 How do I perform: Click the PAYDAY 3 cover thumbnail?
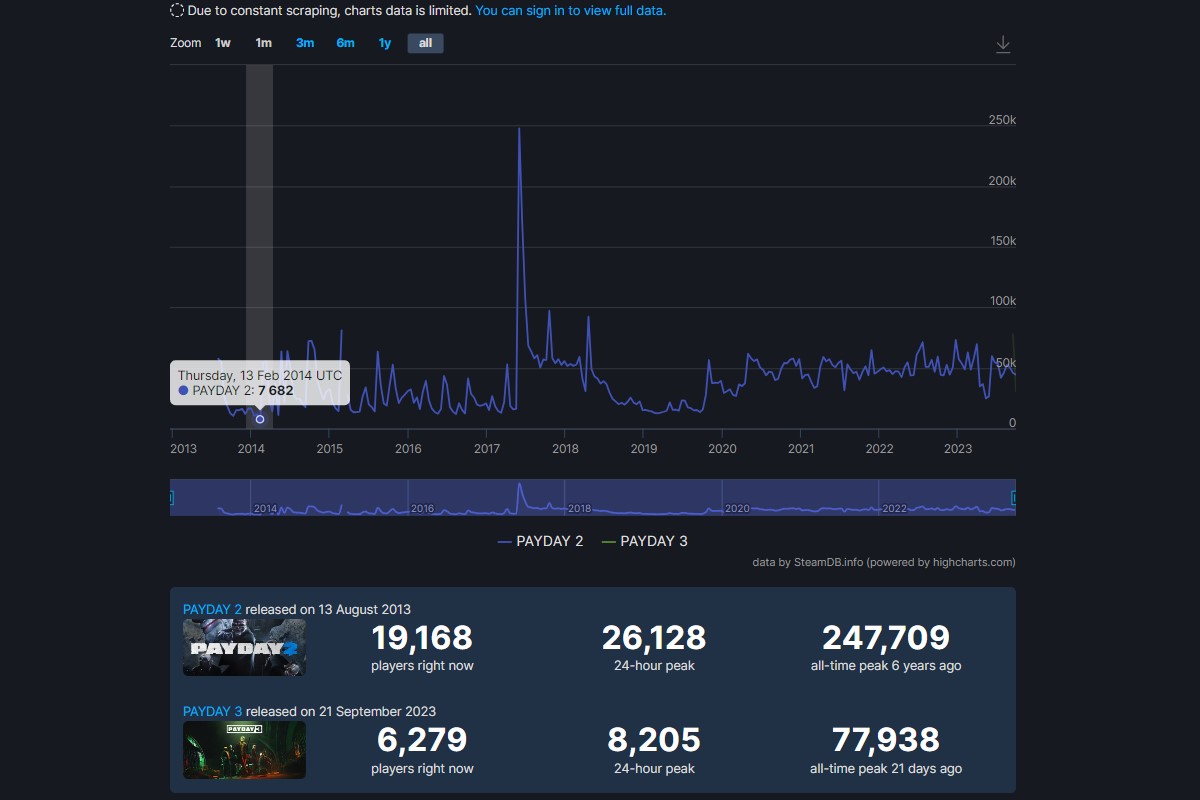(x=244, y=750)
